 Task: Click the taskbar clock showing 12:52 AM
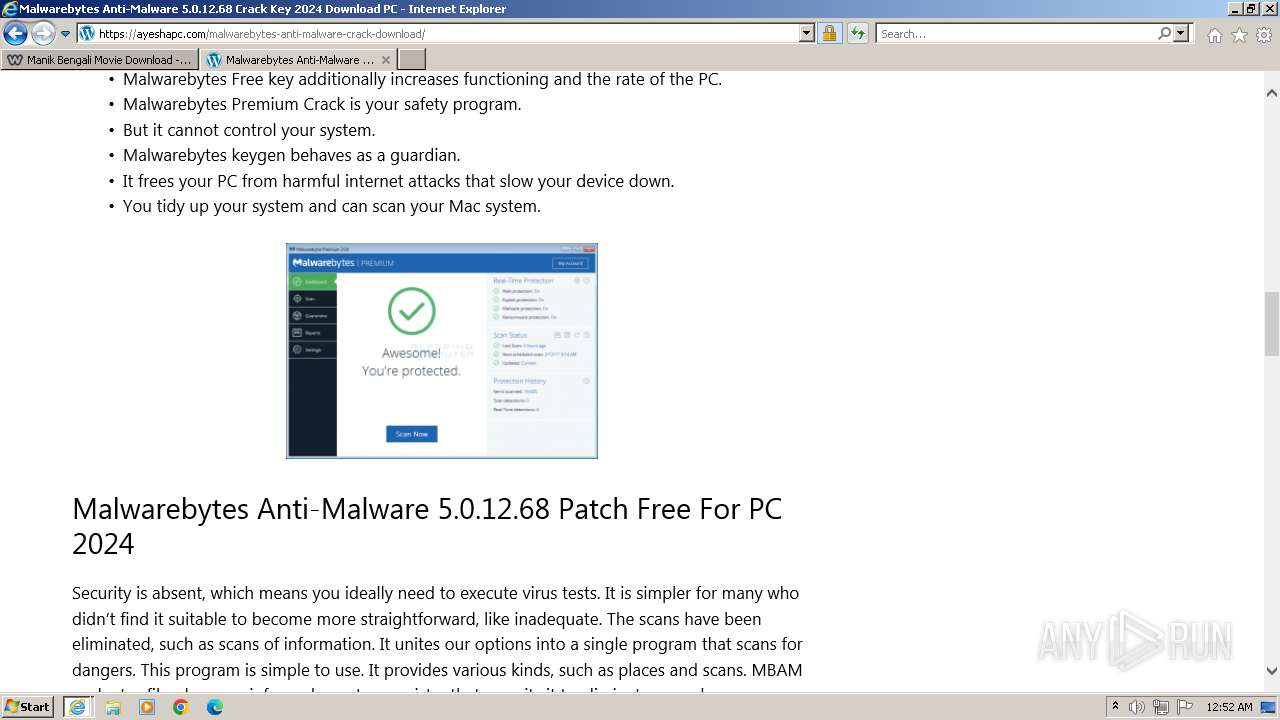click(1229, 707)
